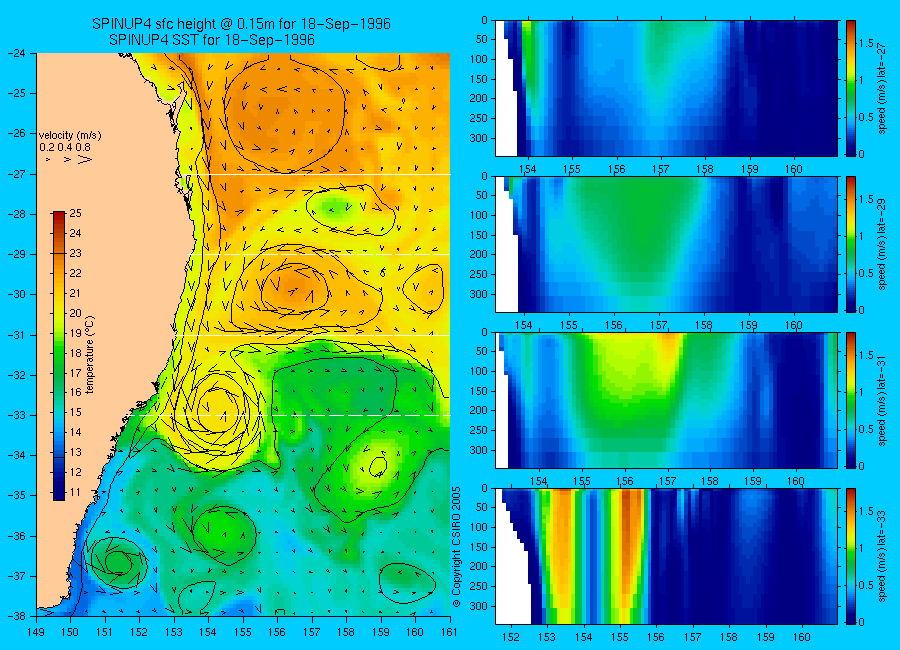Click the title "SPINUP4 sfc height @ 0.15m" line
900x650 pixels.
tap(241, 24)
